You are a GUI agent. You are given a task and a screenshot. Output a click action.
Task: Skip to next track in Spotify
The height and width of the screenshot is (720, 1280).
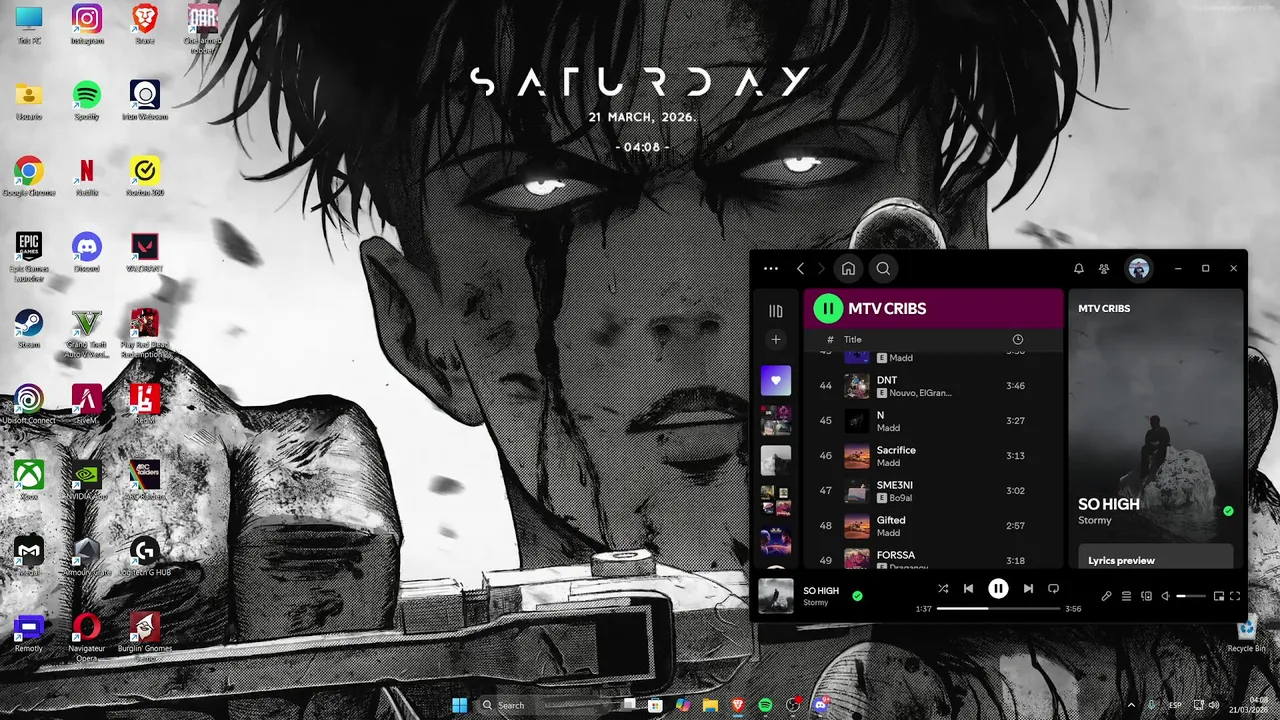pyautogui.click(x=1028, y=589)
